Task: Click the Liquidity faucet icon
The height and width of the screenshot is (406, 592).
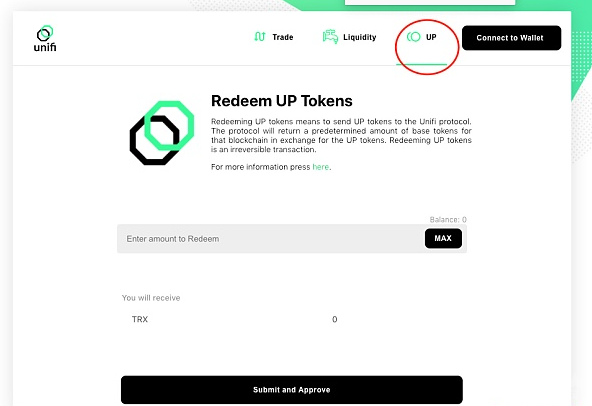Action: pyautogui.click(x=330, y=37)
